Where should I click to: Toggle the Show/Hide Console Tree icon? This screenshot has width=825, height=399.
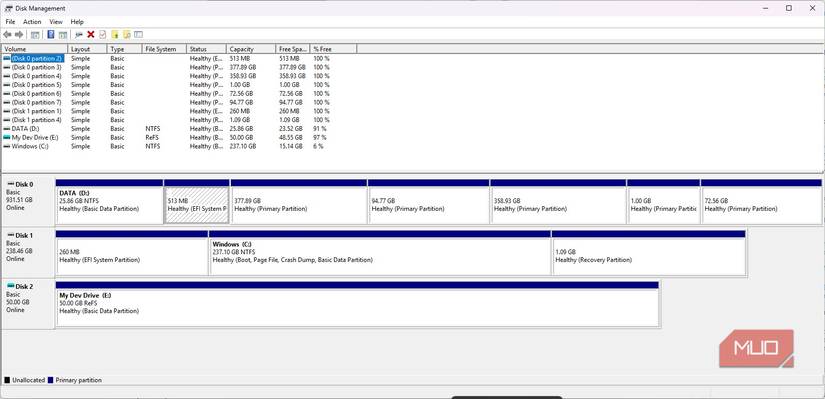point(35,35)
